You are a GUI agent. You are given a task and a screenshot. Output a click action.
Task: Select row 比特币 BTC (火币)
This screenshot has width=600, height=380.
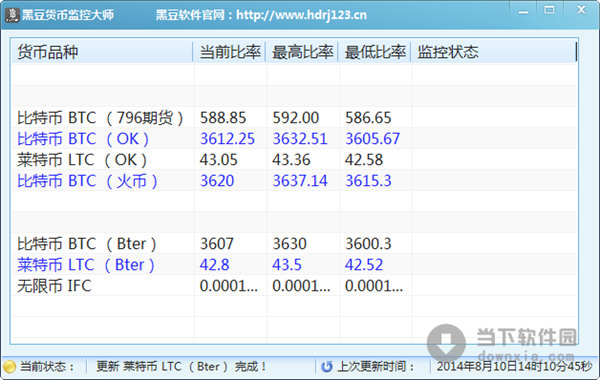tap(294, 181)
